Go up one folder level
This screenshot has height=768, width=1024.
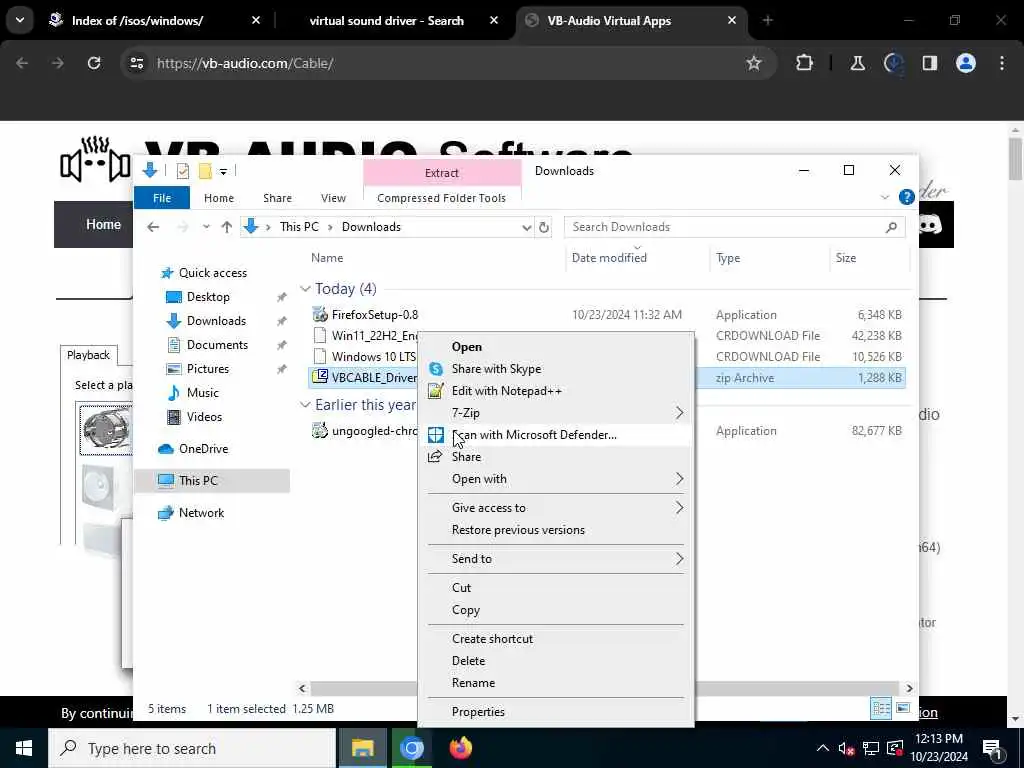click(x=227, y=227)
